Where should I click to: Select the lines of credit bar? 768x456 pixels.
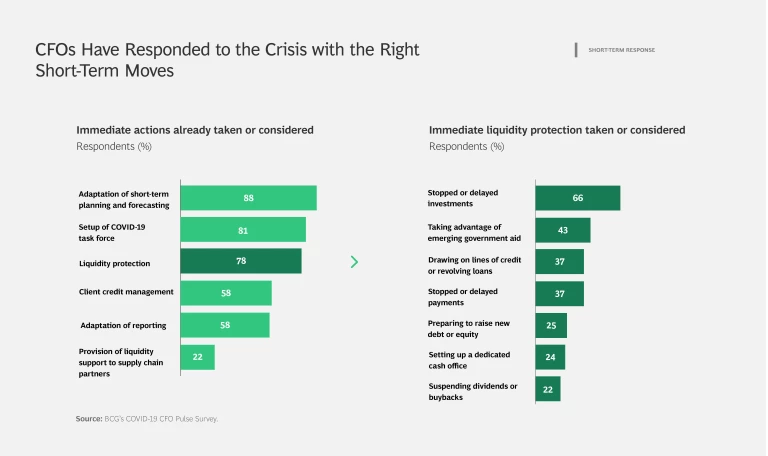(560, 262)
